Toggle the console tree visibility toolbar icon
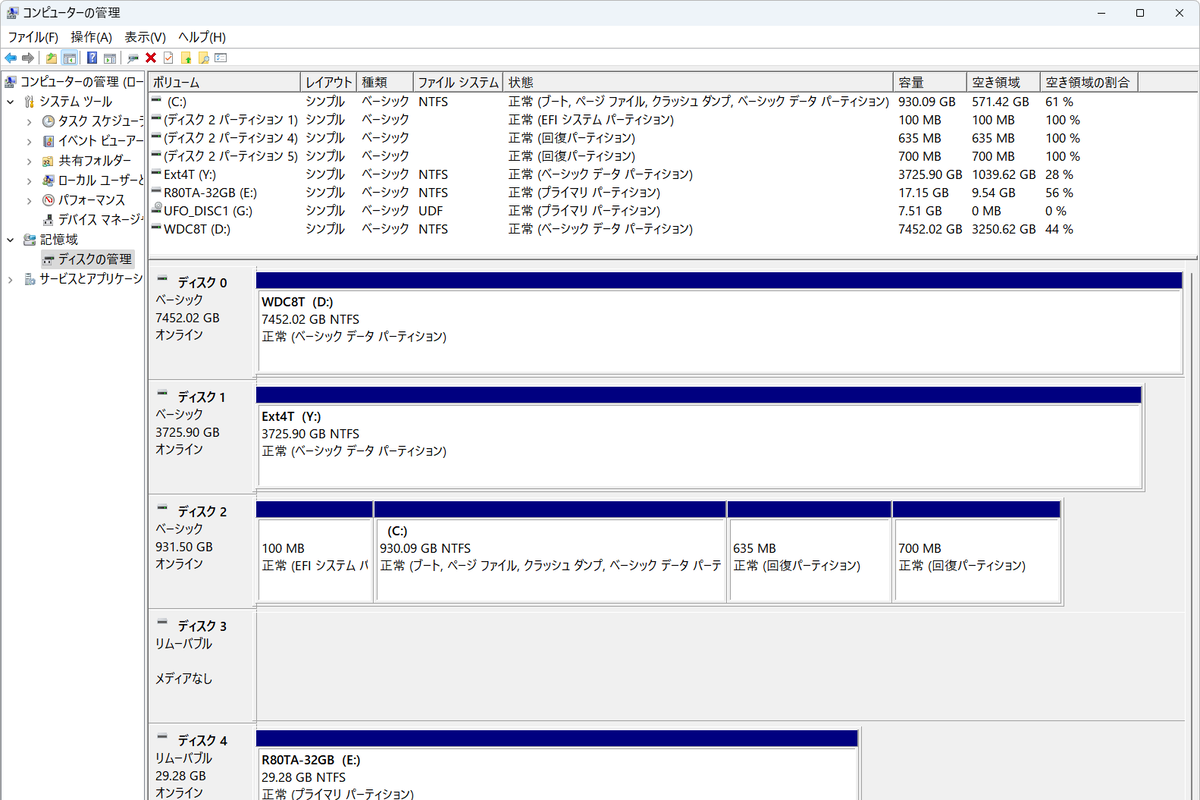 click(68, 57)
